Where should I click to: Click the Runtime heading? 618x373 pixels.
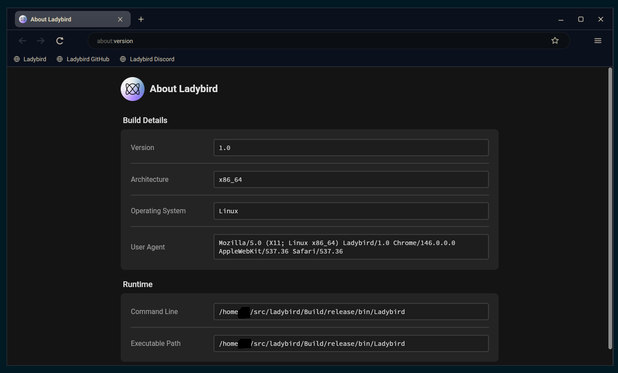(x=138, y=284)
